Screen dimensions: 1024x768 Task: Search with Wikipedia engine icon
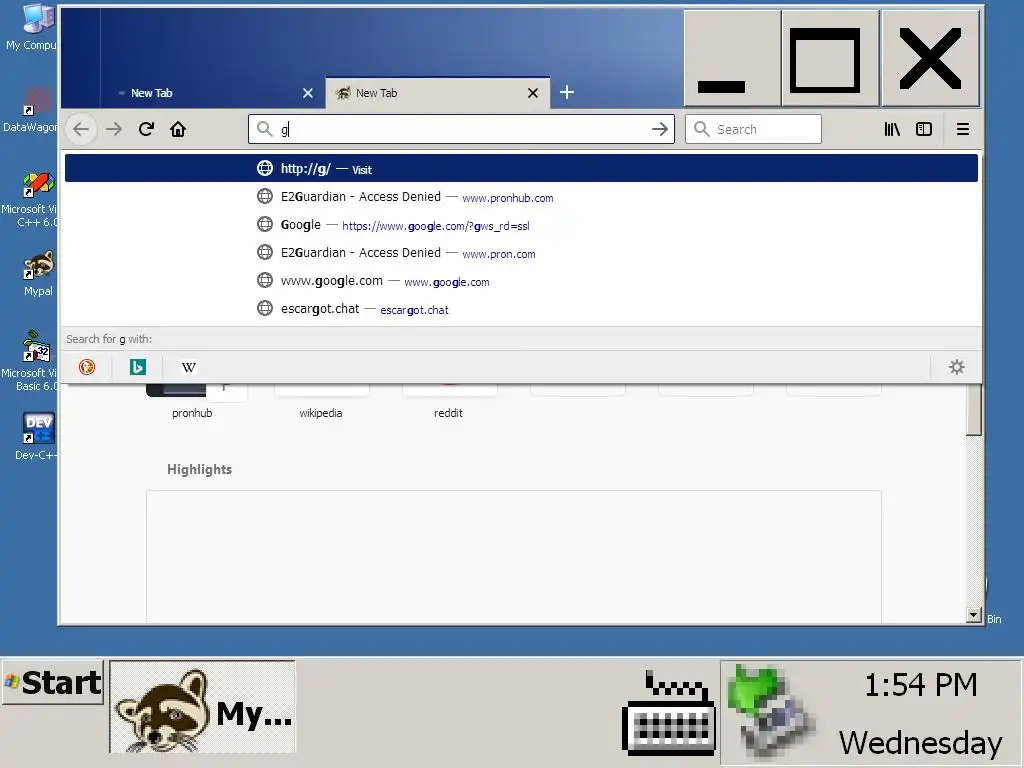pyautogui.click(x=189, y=367)
